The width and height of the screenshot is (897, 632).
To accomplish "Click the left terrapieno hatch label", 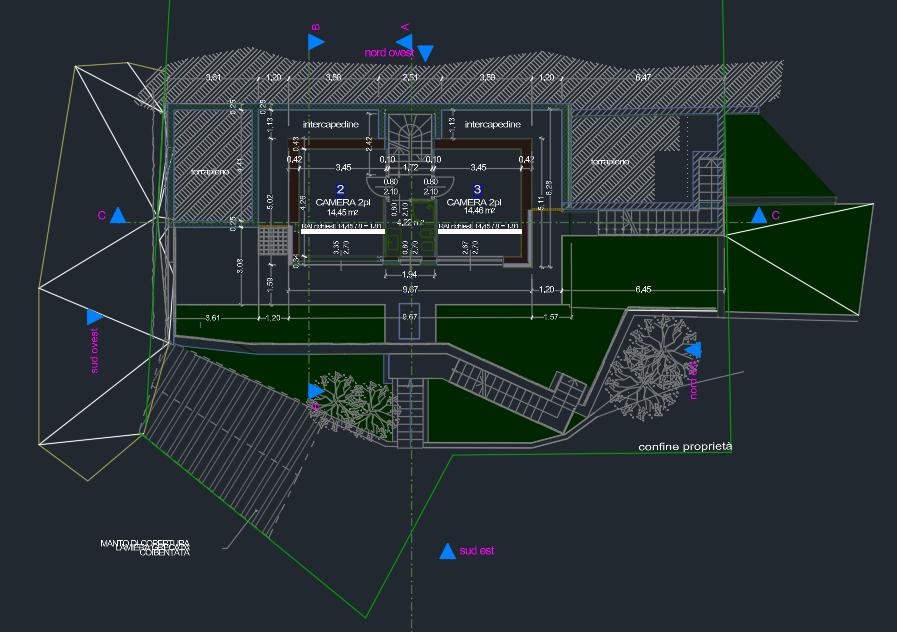I will 211,173.
